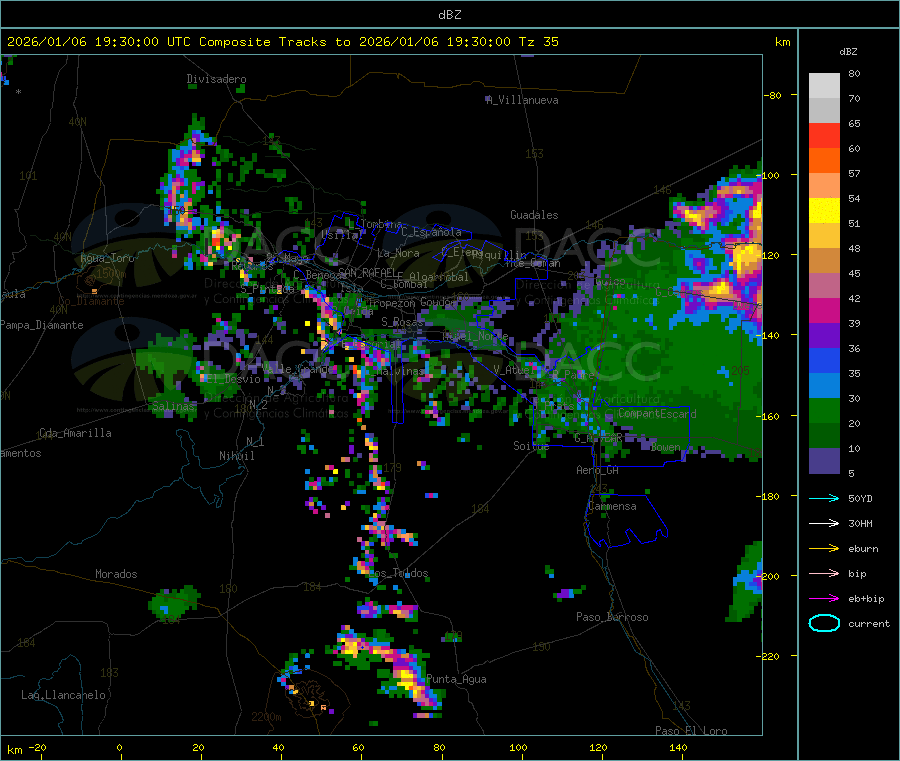Click the '-80' km tick on right axis
The width and height of the screenshot is (900, 761).
773,95
